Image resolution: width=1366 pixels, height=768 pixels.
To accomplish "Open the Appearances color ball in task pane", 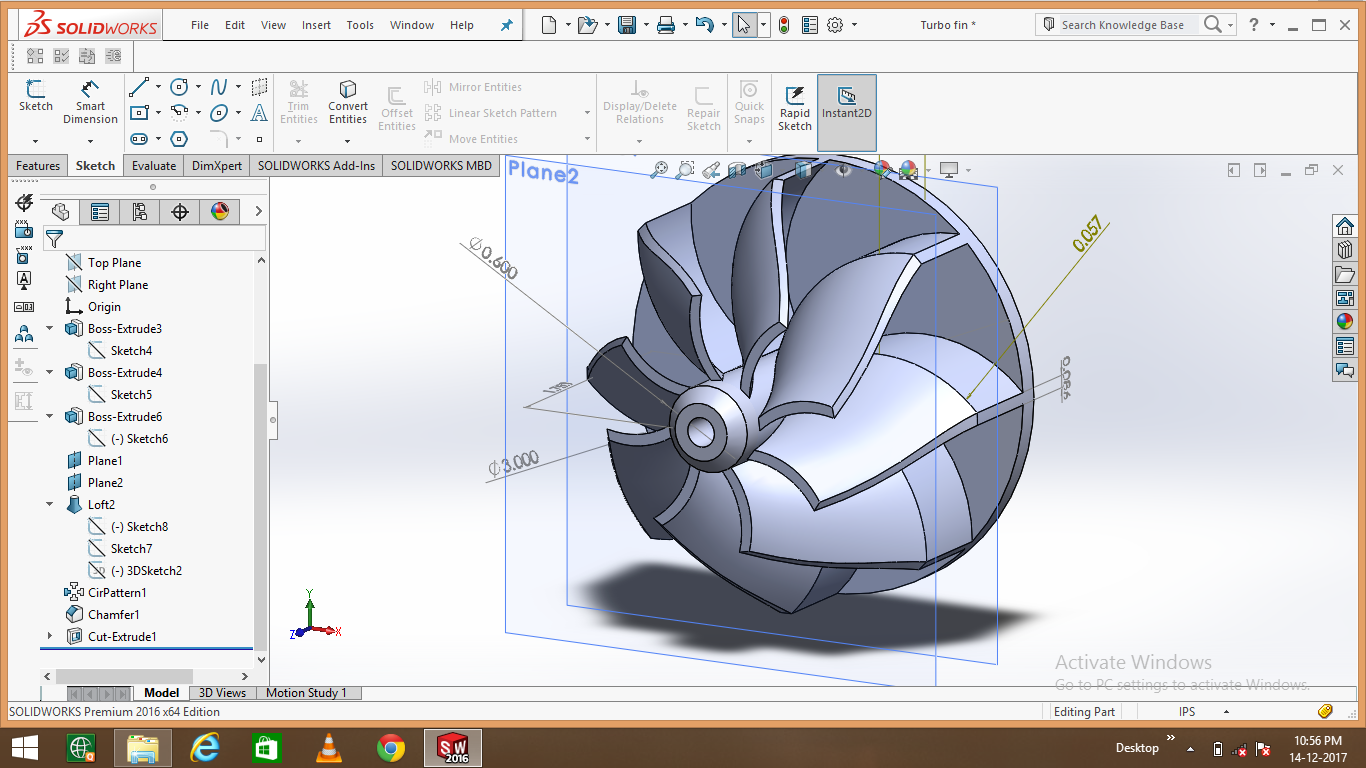I will [x=1345, y=322].
